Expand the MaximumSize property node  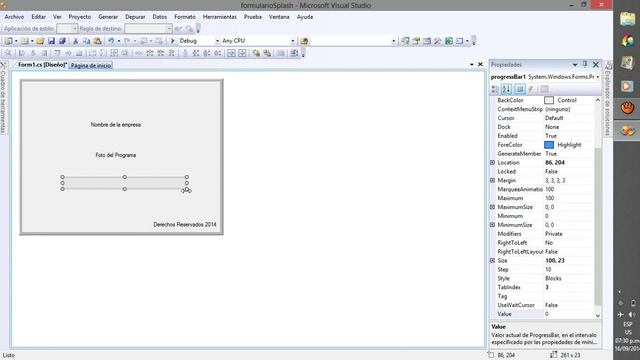493,207
